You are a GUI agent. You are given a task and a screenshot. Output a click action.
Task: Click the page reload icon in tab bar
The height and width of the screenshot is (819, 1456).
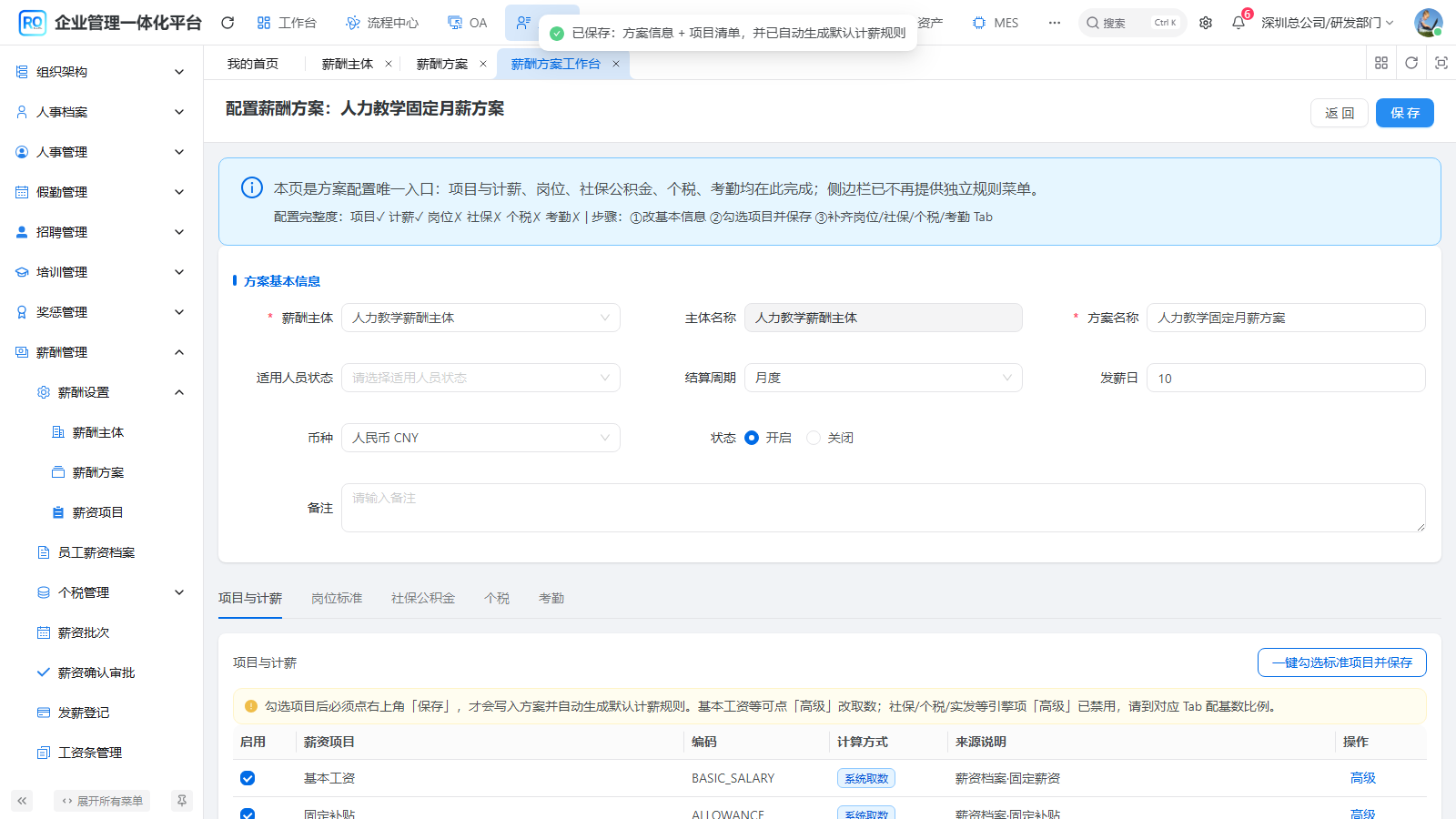[1411, 63]
